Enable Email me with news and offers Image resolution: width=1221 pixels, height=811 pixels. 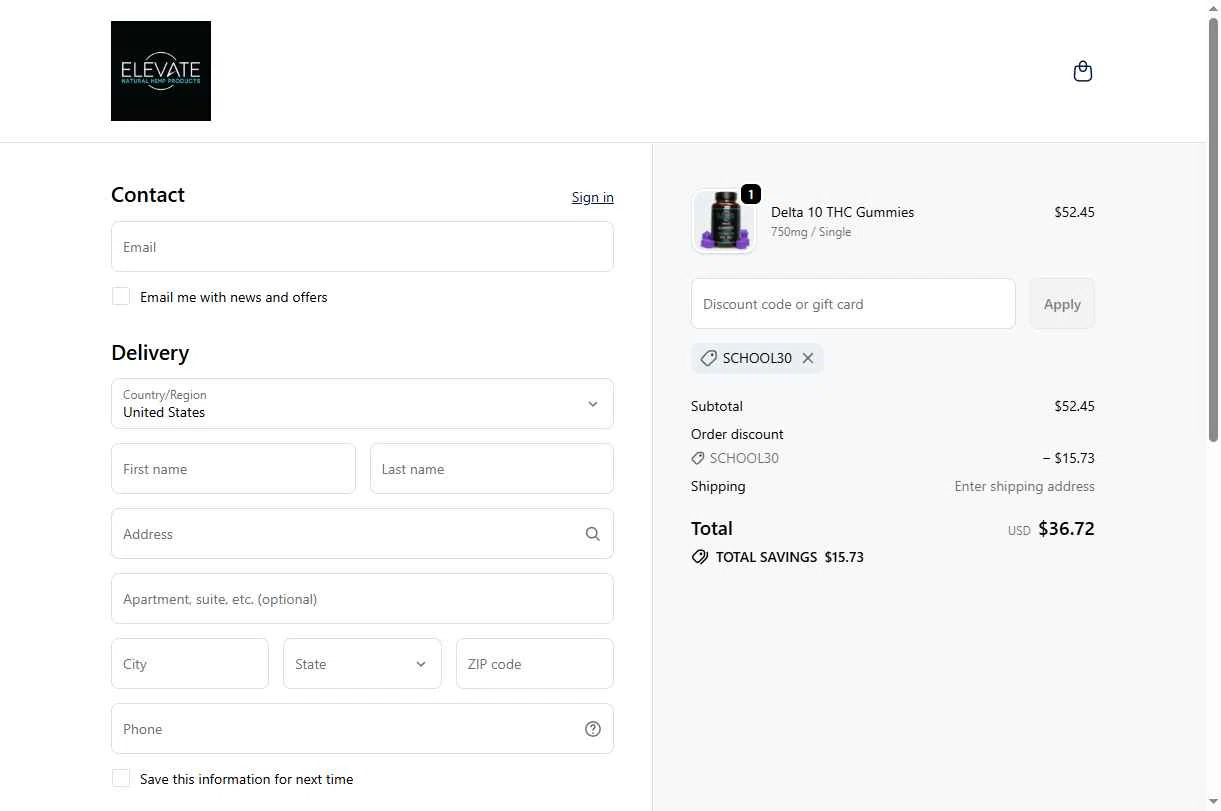click(x=121, y=296)
